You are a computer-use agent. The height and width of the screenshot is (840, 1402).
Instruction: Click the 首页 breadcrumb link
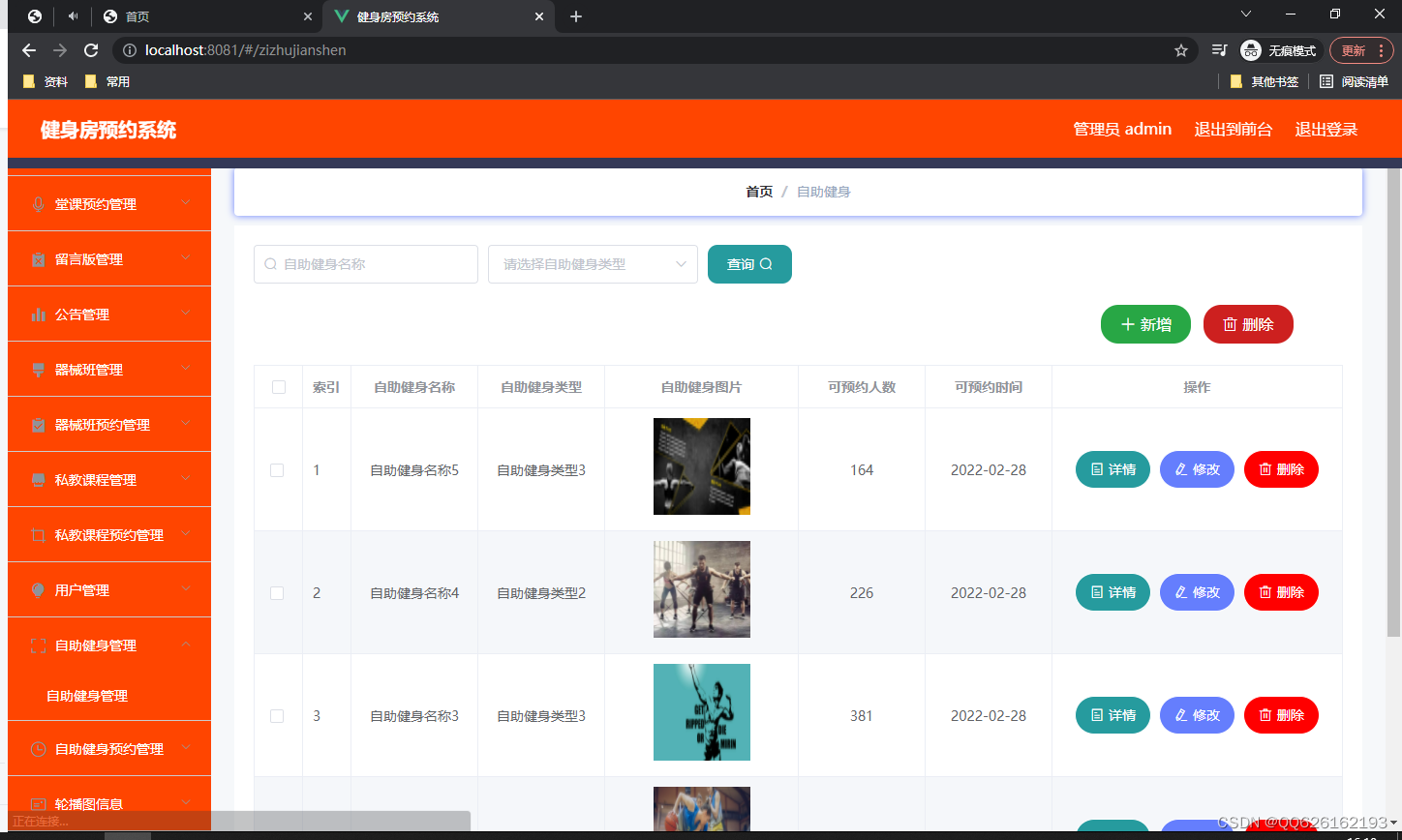(759, 192)
